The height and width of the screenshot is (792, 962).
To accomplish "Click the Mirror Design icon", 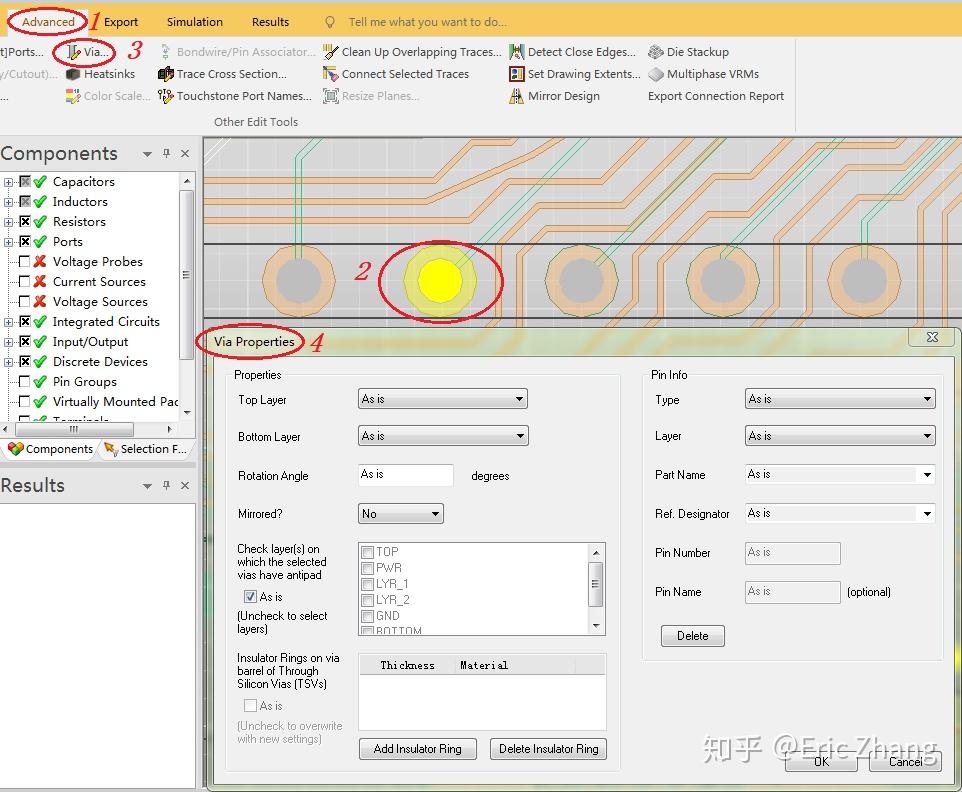I will pyautogui.click(x=517, y=96).
